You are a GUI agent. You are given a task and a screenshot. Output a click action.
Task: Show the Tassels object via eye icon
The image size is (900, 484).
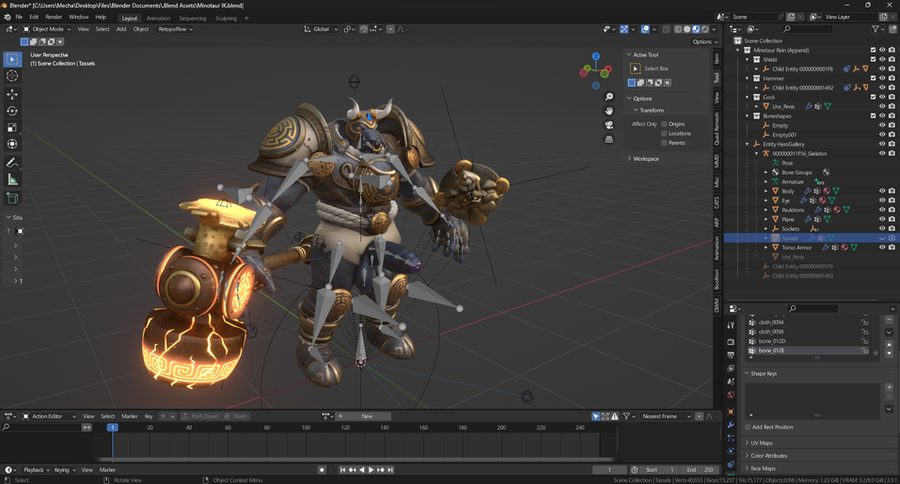click(x=882, y=238)
